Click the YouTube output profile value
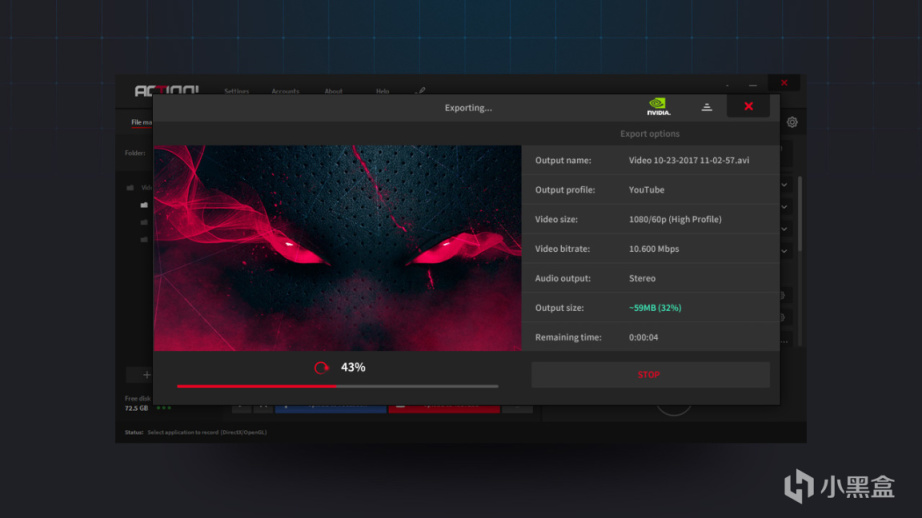 [x=646, y=190]
